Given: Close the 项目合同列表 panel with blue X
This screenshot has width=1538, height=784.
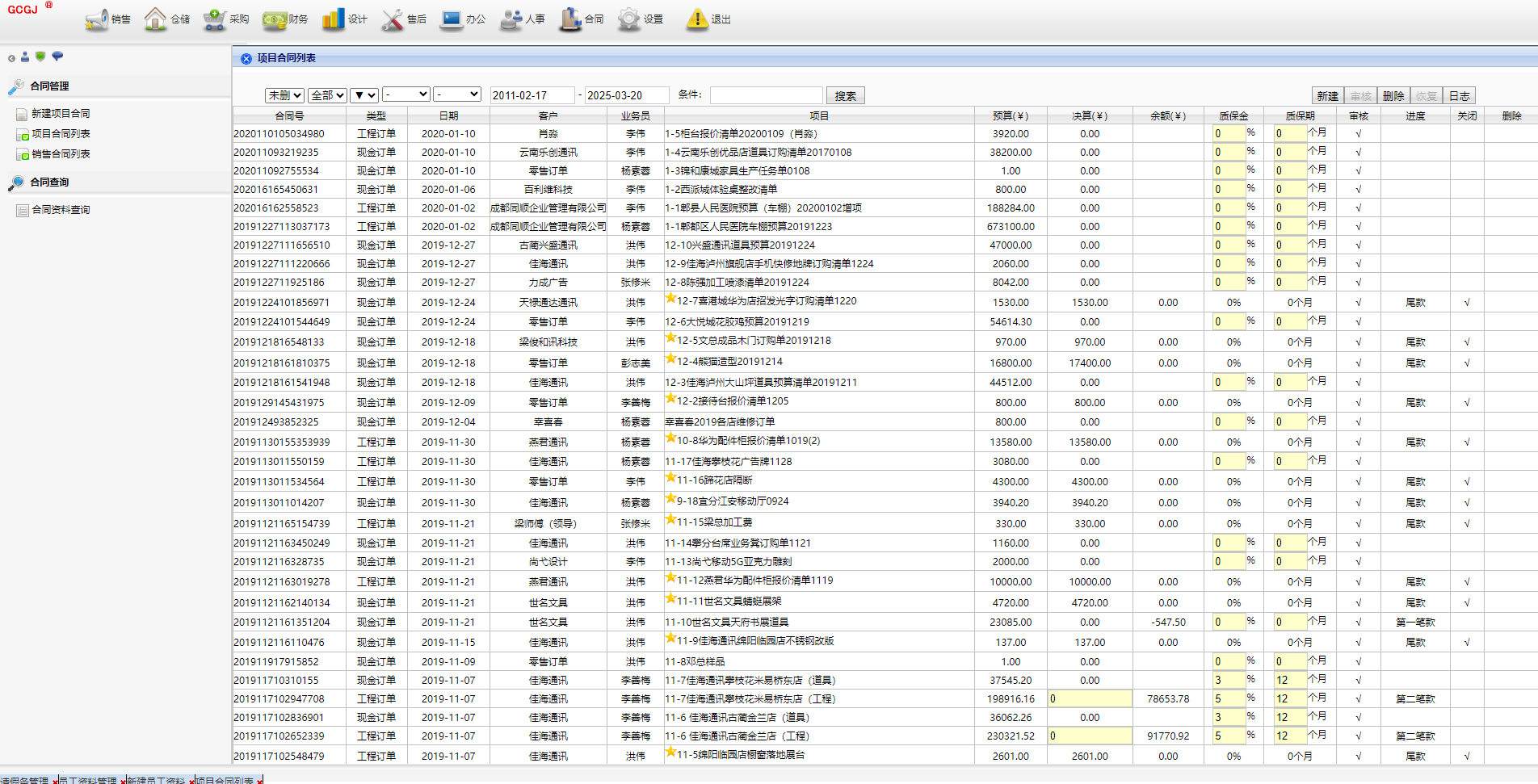Looking at the screenshot, I should 246,59.
